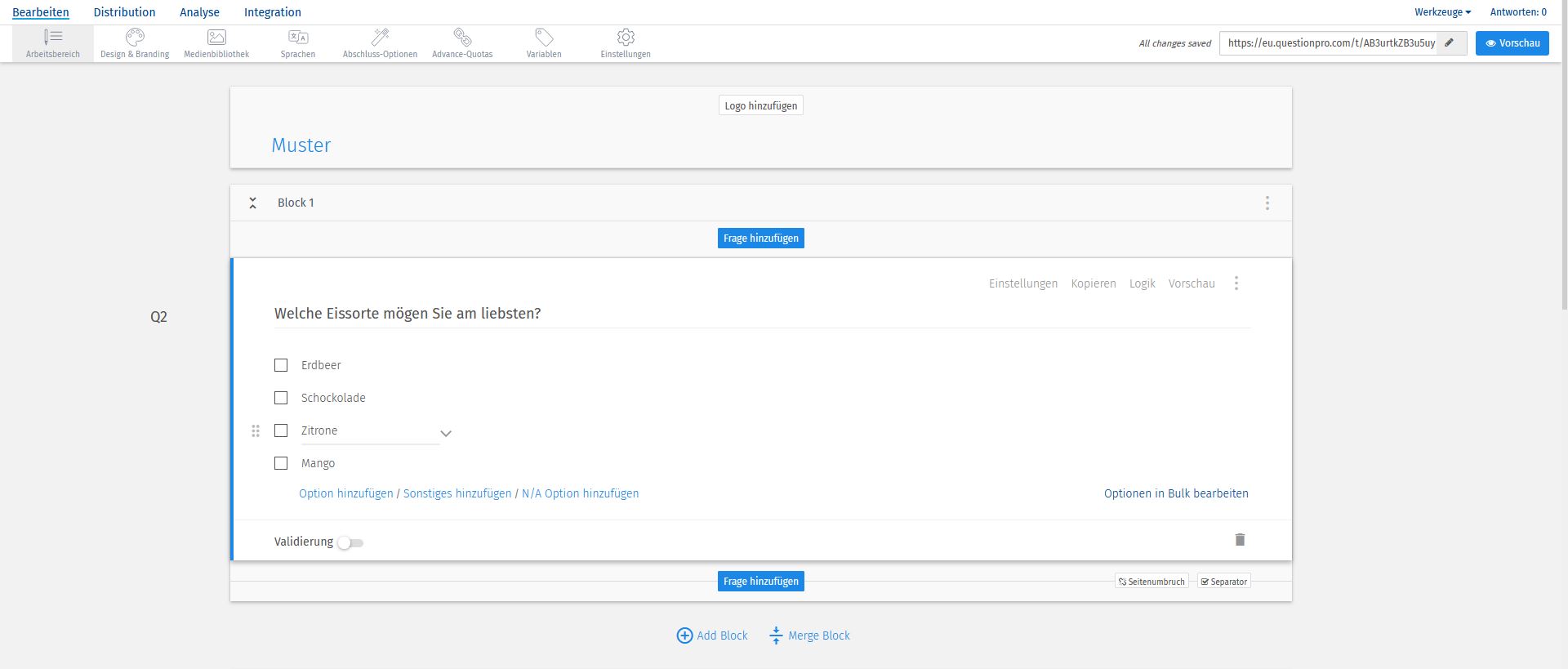Expand the Zitrone option dropdown arrow
This screenshot has width=1568, height=669.
[446, 433]
